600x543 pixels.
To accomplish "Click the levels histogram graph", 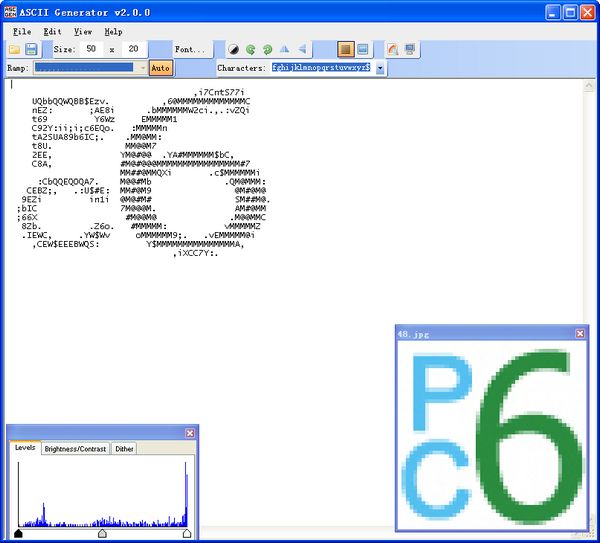I will pyautogui.click(x=103, y=494).
